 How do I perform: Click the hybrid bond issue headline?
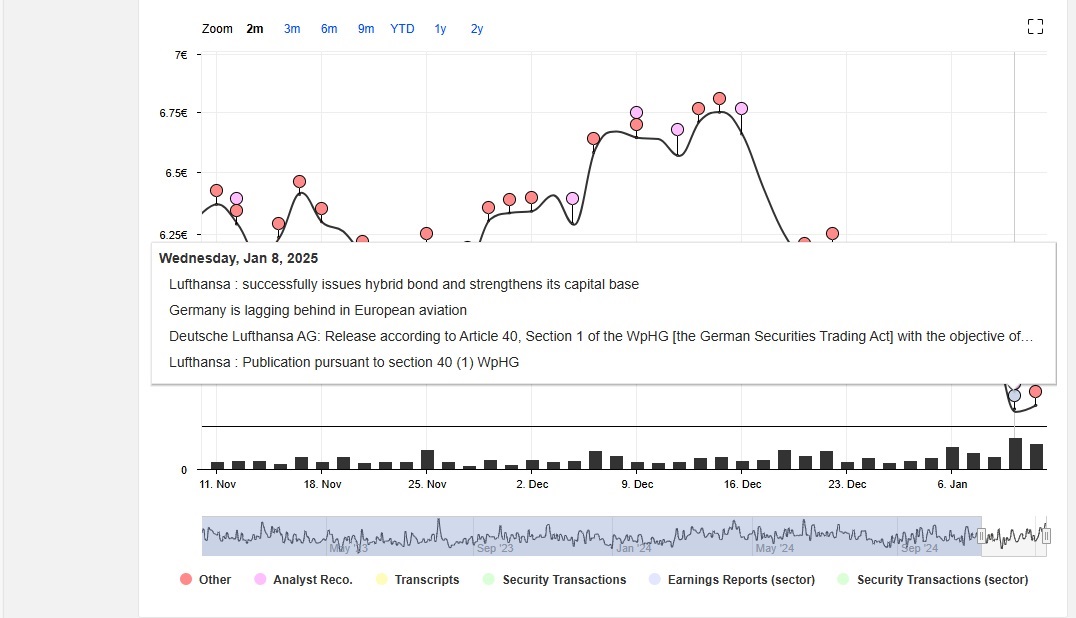(404, 285)
